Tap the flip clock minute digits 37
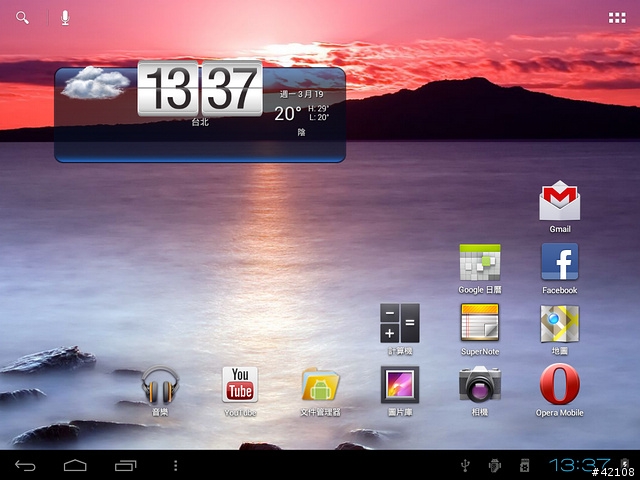 coord(232,89)
